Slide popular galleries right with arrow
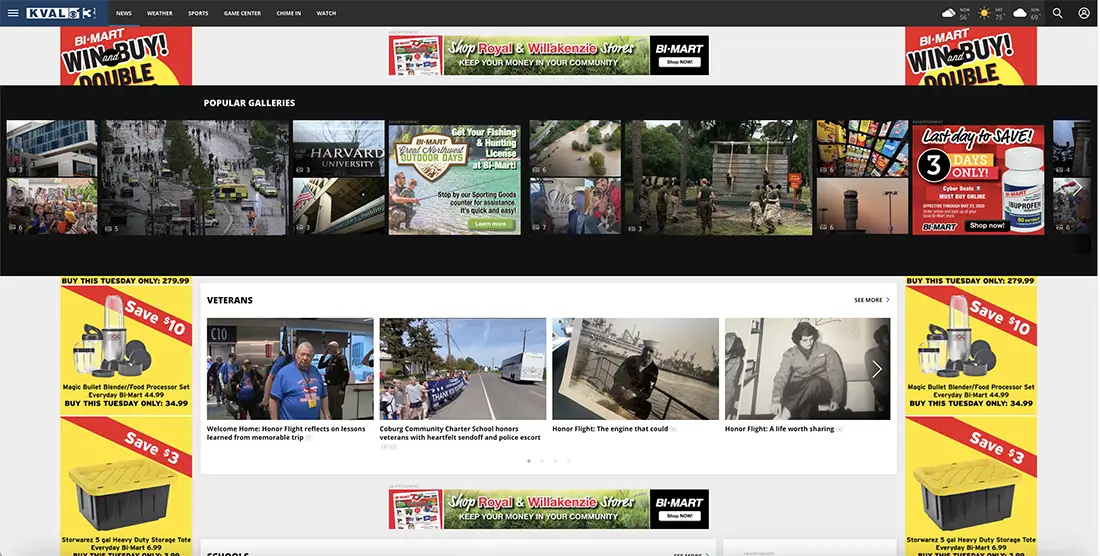 pos(1079,187)
